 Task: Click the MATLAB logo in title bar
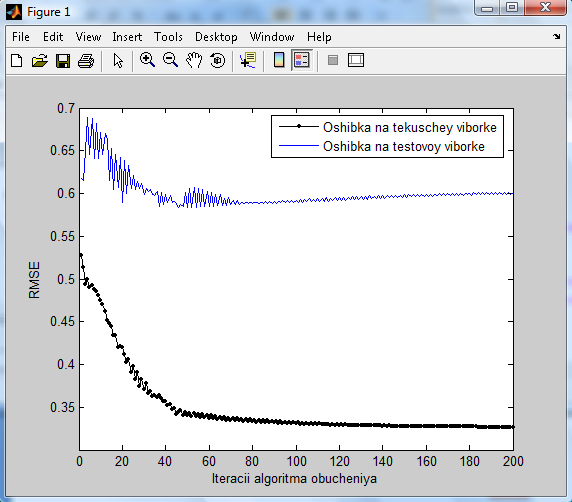pos(14,12)
